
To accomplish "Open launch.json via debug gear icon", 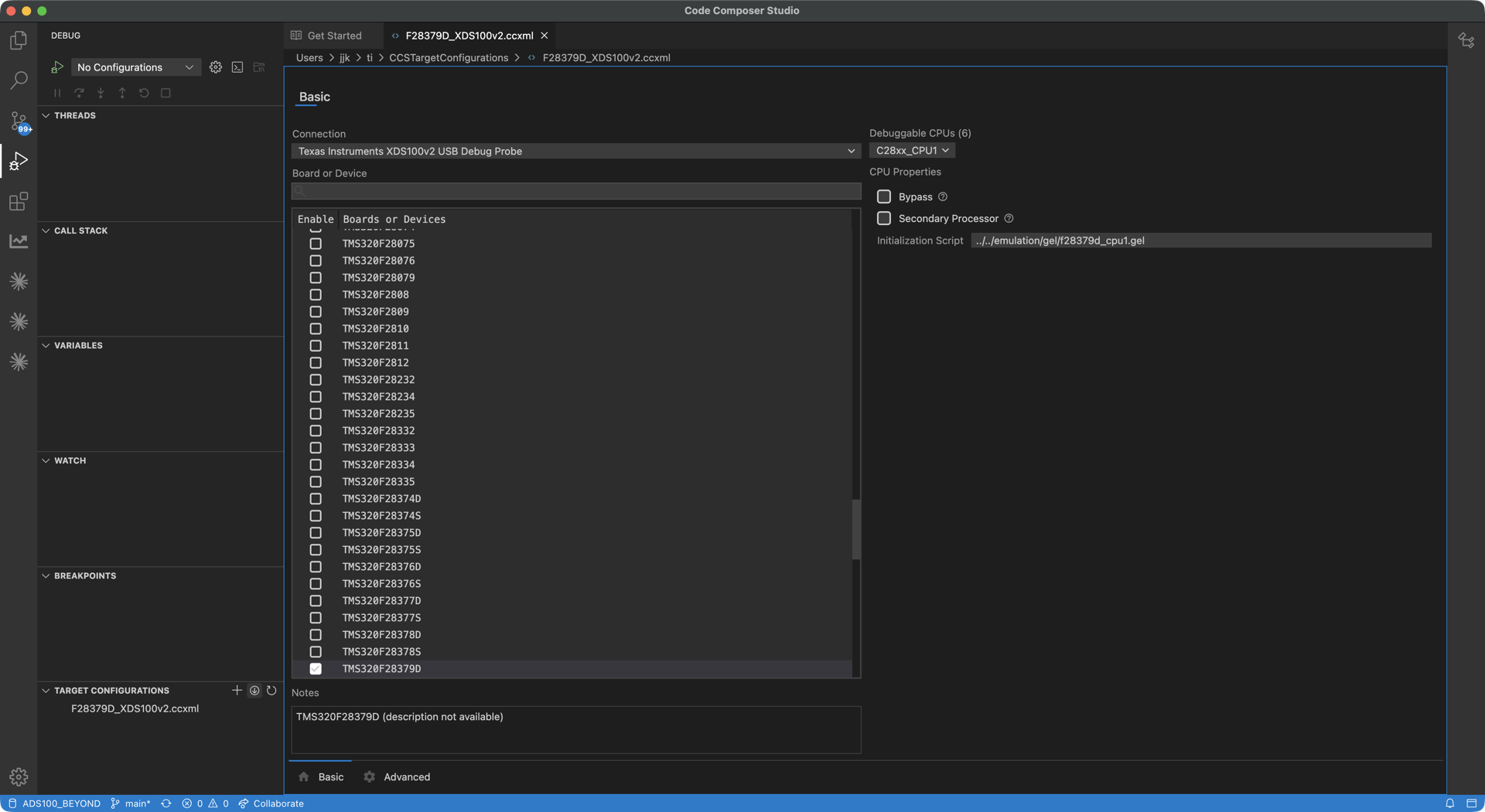I will pos(216,67).
